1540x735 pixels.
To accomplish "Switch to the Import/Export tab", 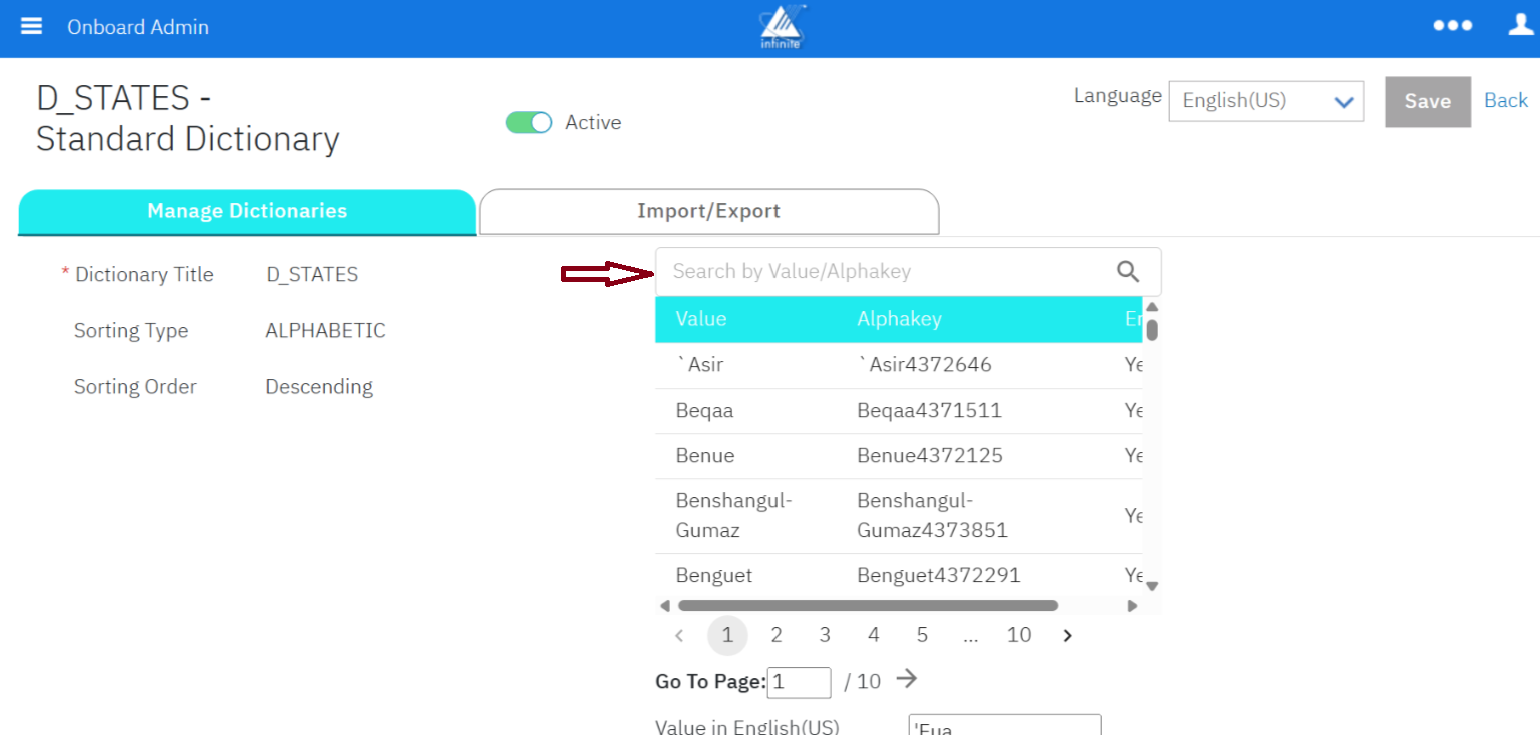I will 708,212.
